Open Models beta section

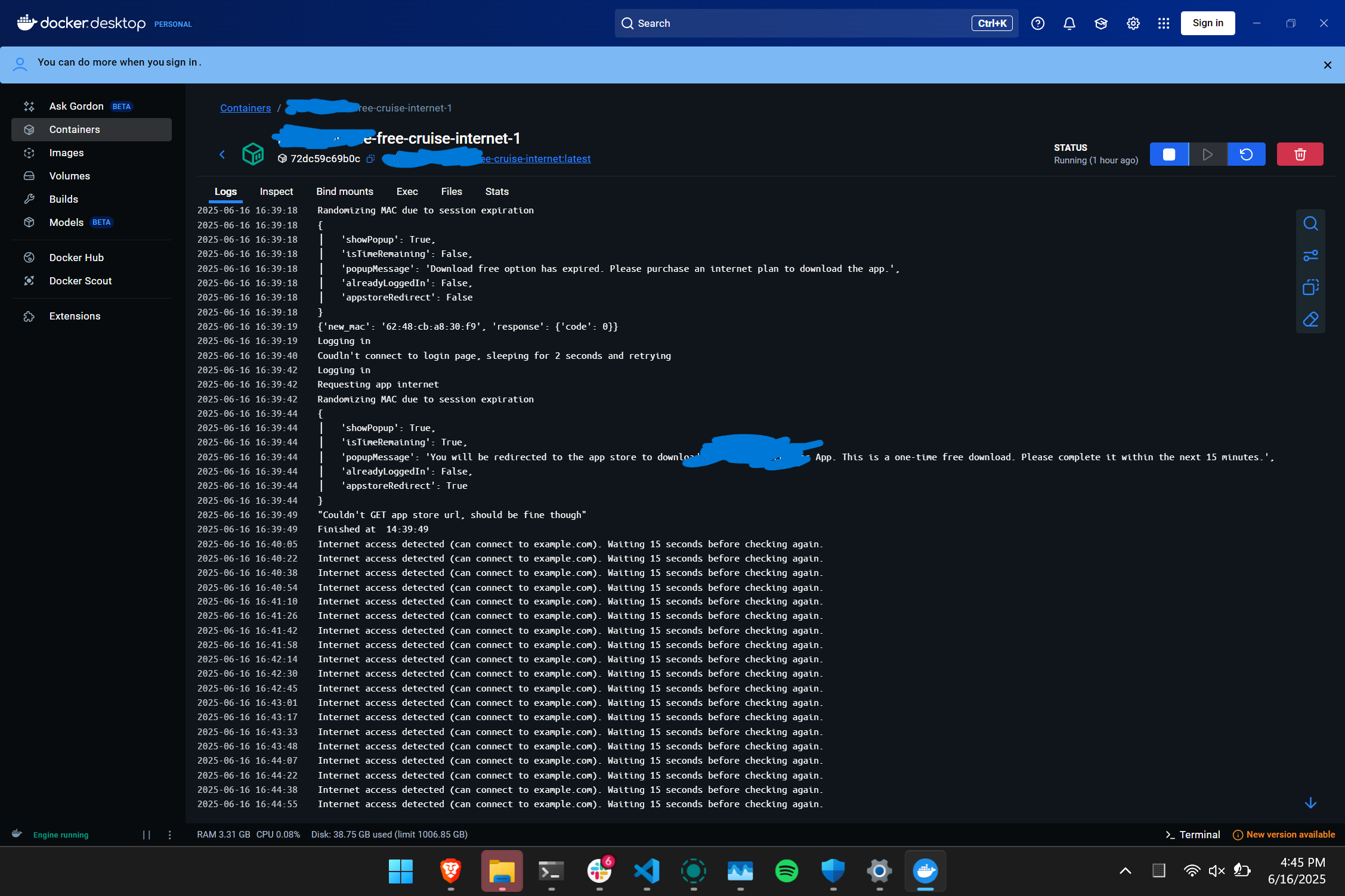(91, 222)
